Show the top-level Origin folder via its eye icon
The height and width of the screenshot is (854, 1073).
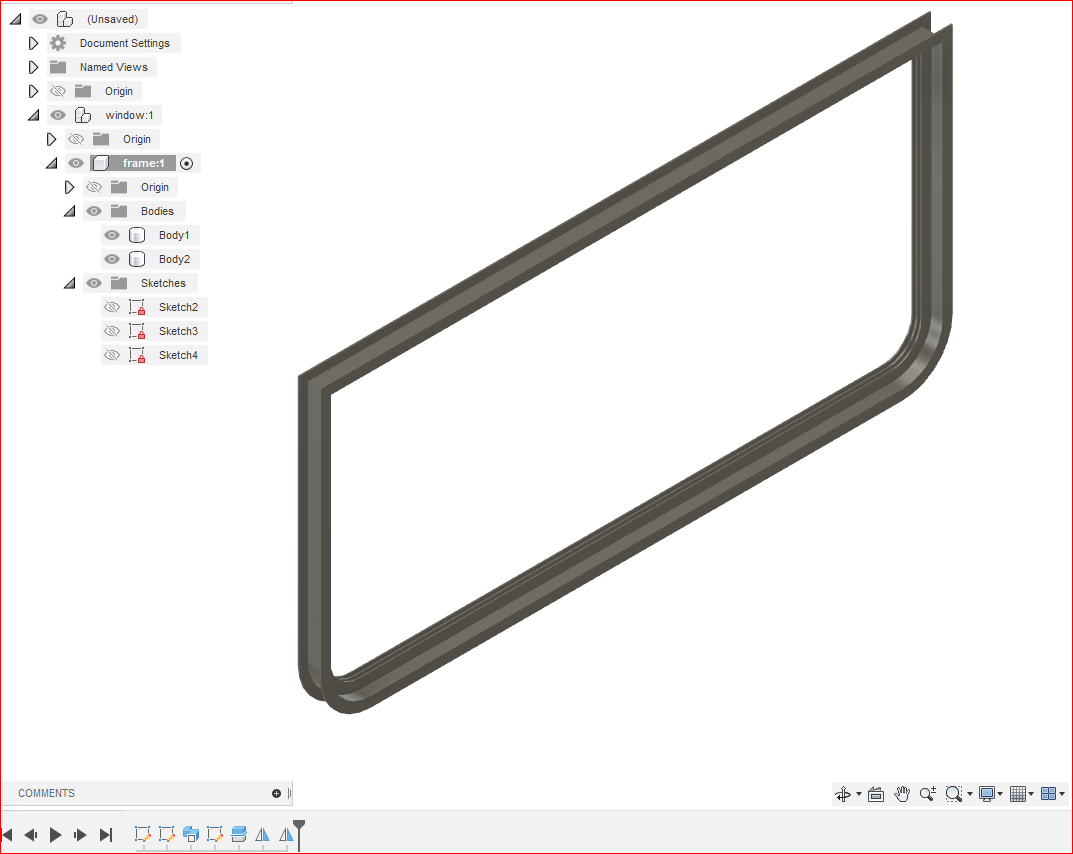58,91
